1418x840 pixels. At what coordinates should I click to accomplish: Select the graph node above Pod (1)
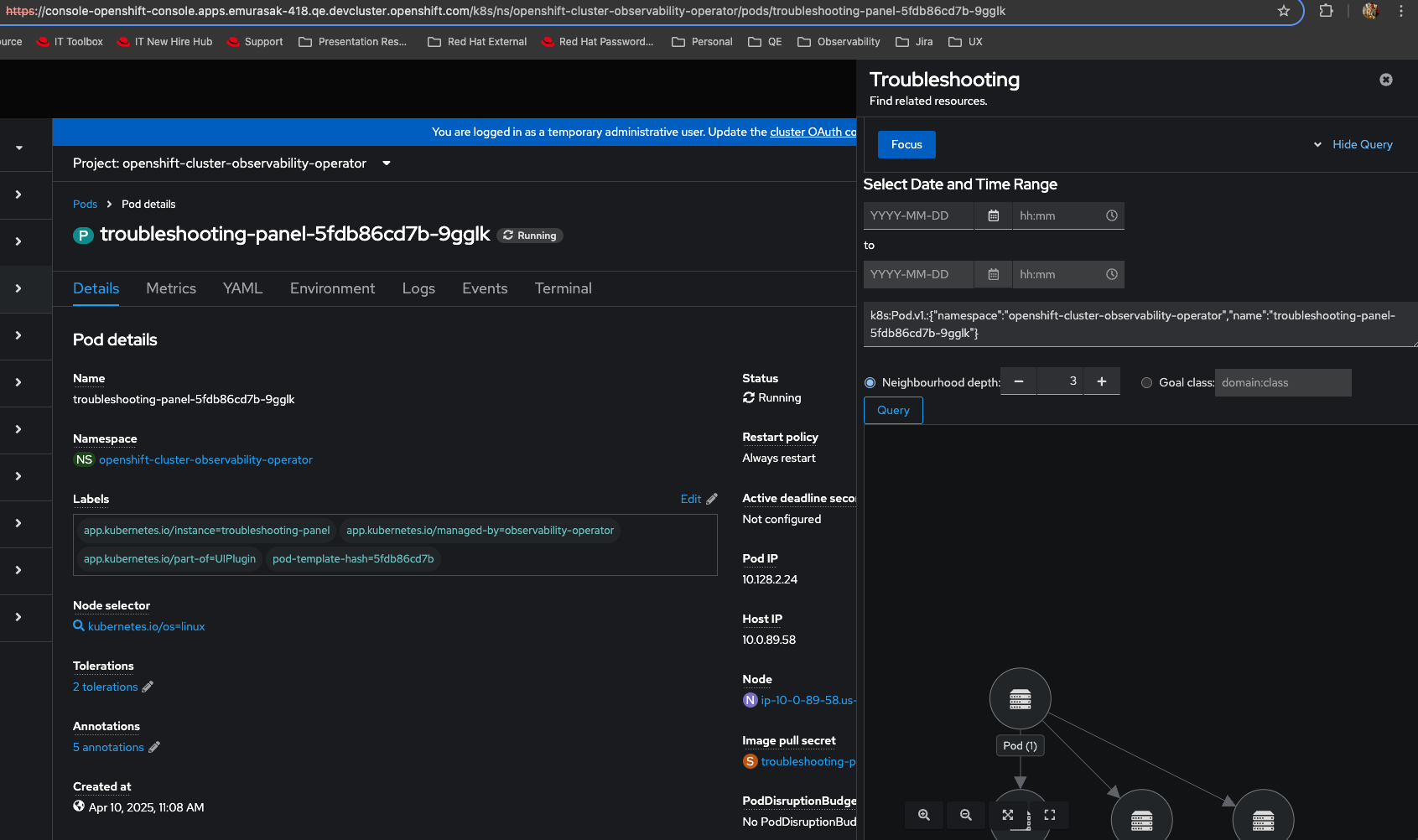click(1021, 698)
